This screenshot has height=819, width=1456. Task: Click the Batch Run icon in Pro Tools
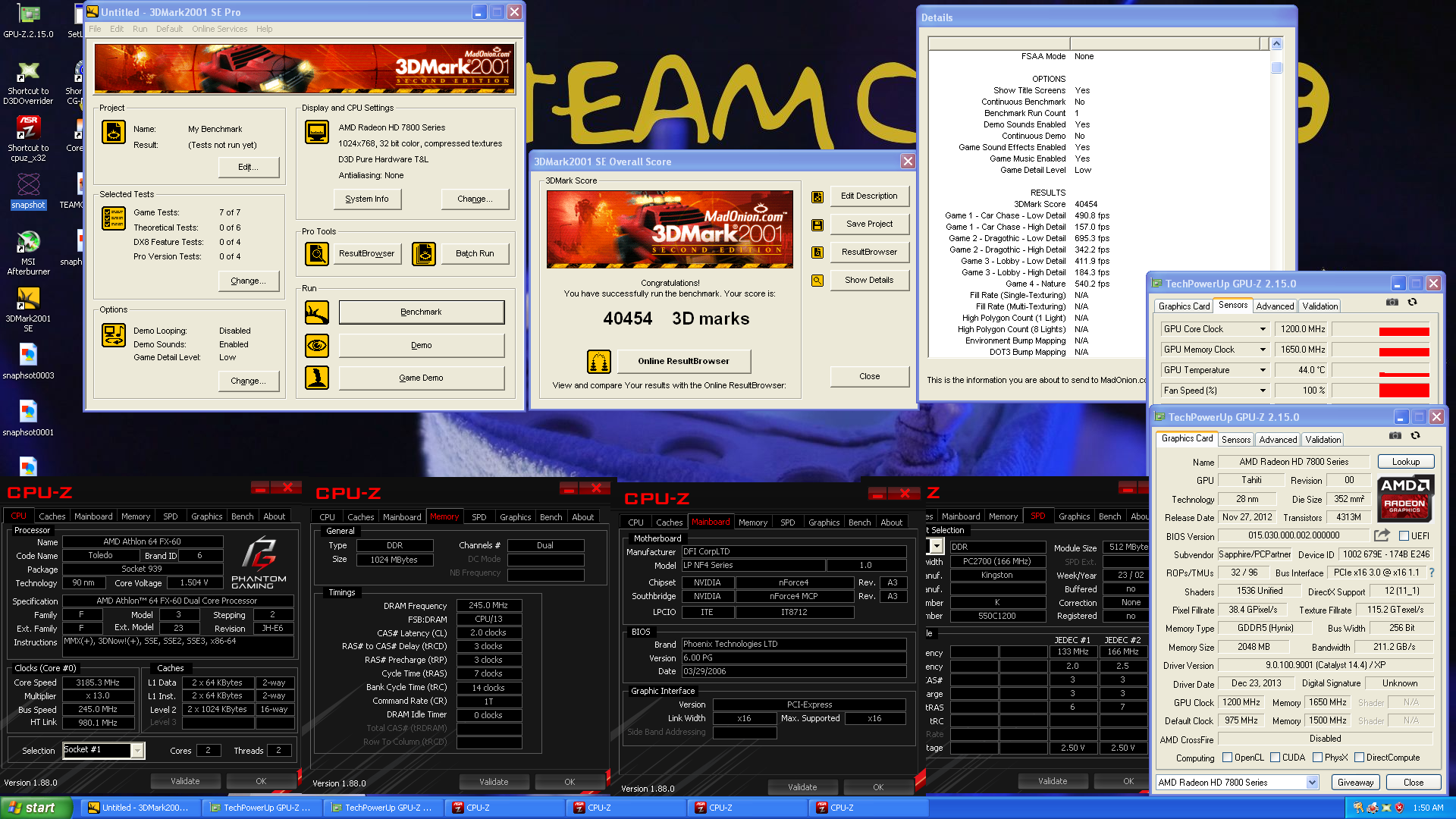point(424,253)
